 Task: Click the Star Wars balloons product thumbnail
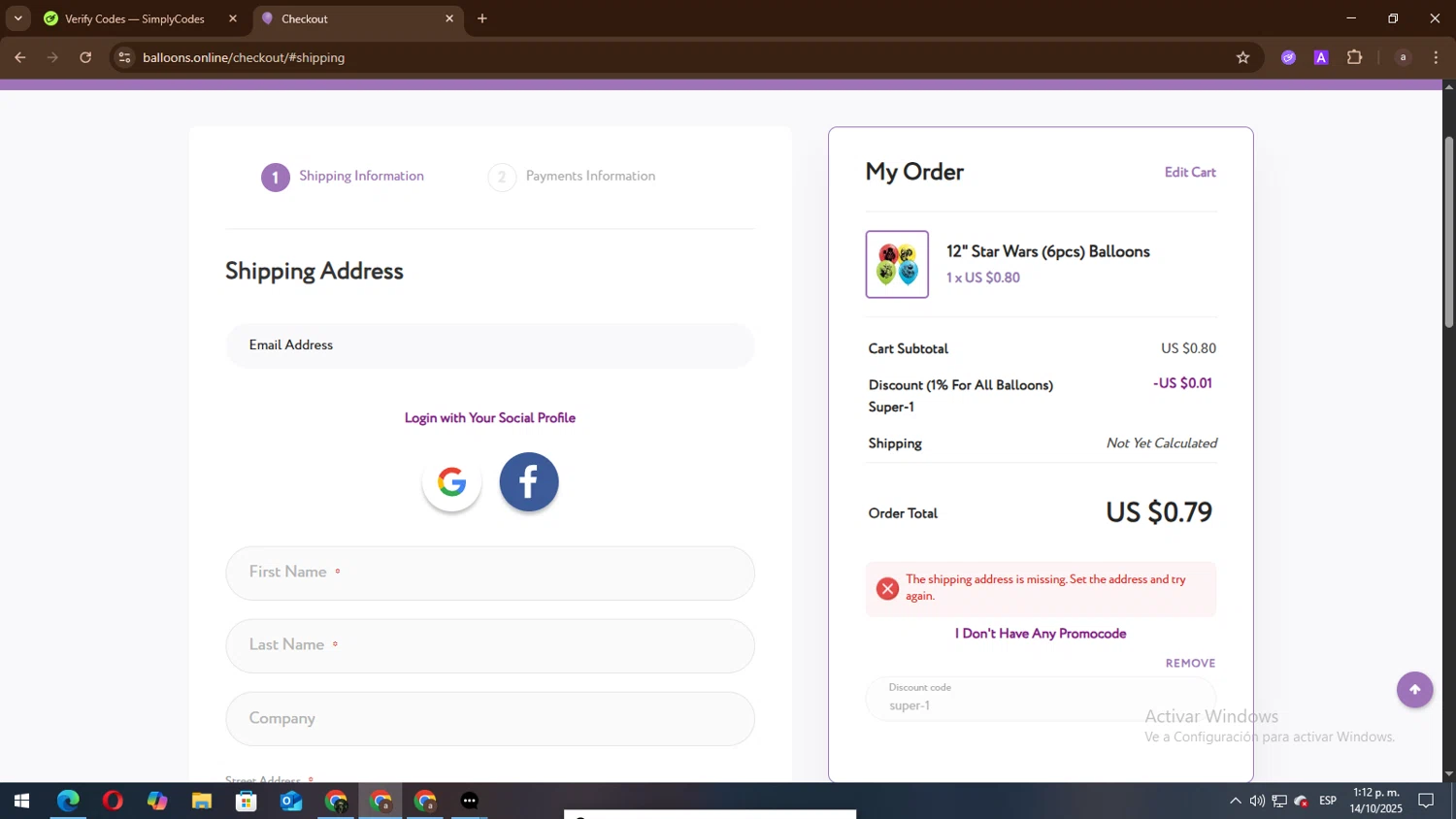pos(897,264)
